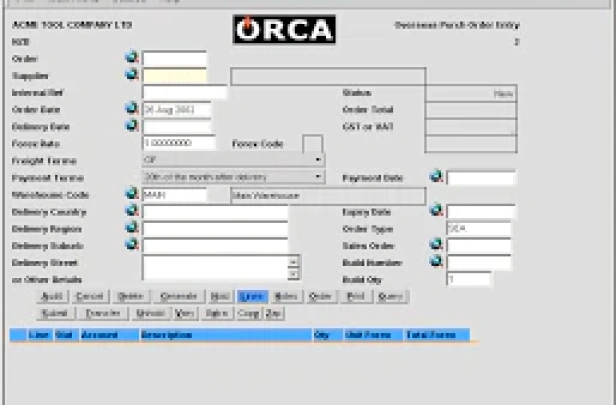The width and height of the screenshot is (616, 405).
Task: Click the highlighted Lines button
Action: tap(253, 297)
